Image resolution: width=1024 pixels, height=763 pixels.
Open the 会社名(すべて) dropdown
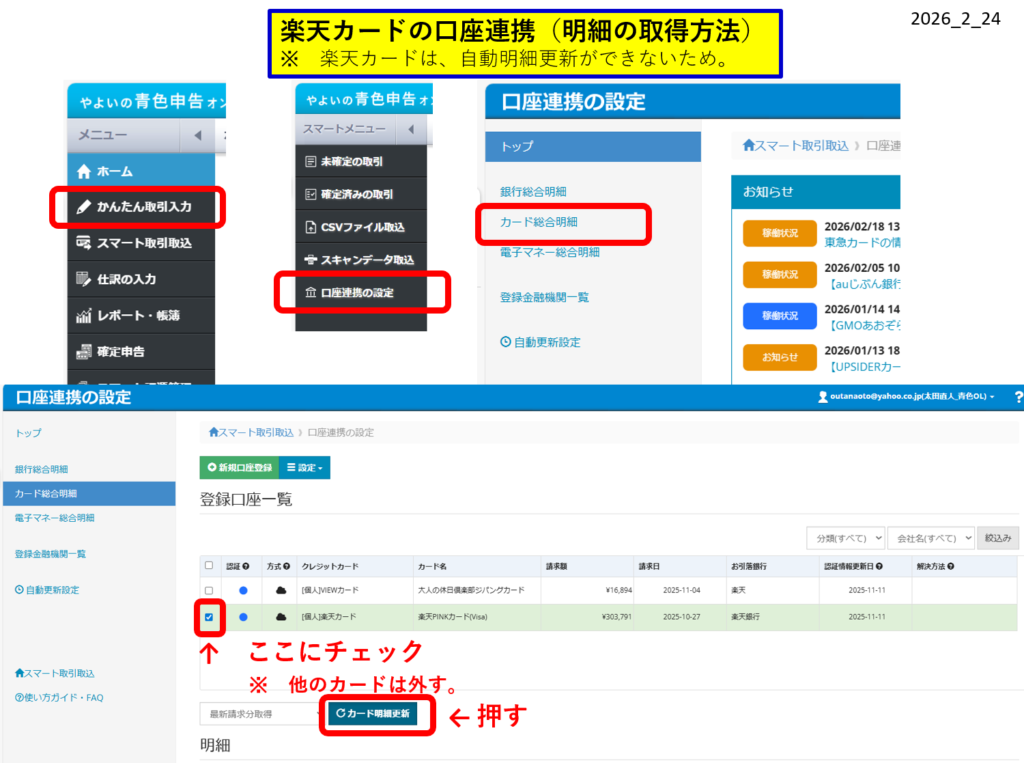pos(930,538)
